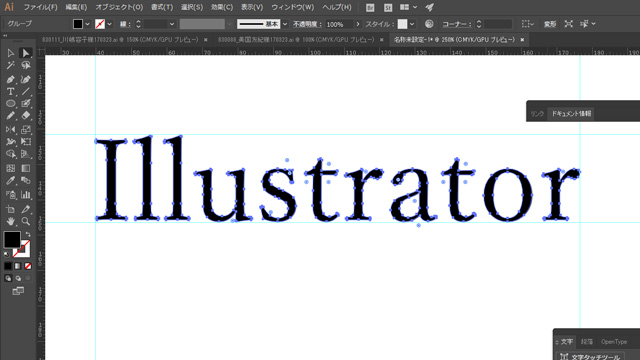The image size is (640, 360).
Task: Select the Perspective Grid tool
Action: pyautogui.click(x=26, y=154)
